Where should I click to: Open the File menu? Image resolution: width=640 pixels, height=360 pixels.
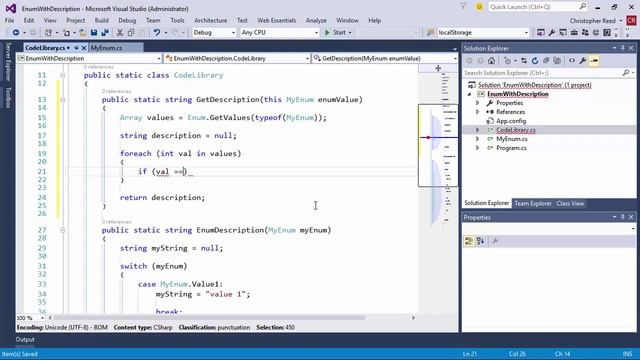pyautogui.click(x=9, y=20)
